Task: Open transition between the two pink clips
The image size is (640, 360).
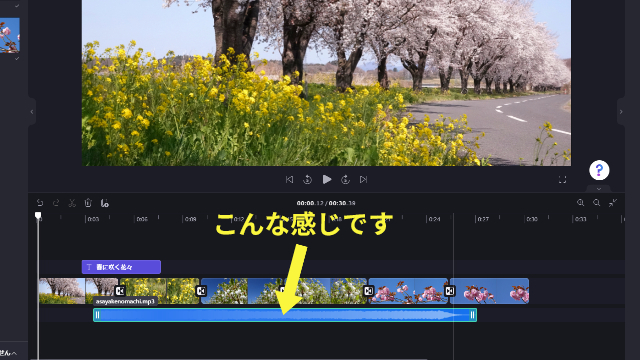Action: pyautogui.click(x=449, y=291)
